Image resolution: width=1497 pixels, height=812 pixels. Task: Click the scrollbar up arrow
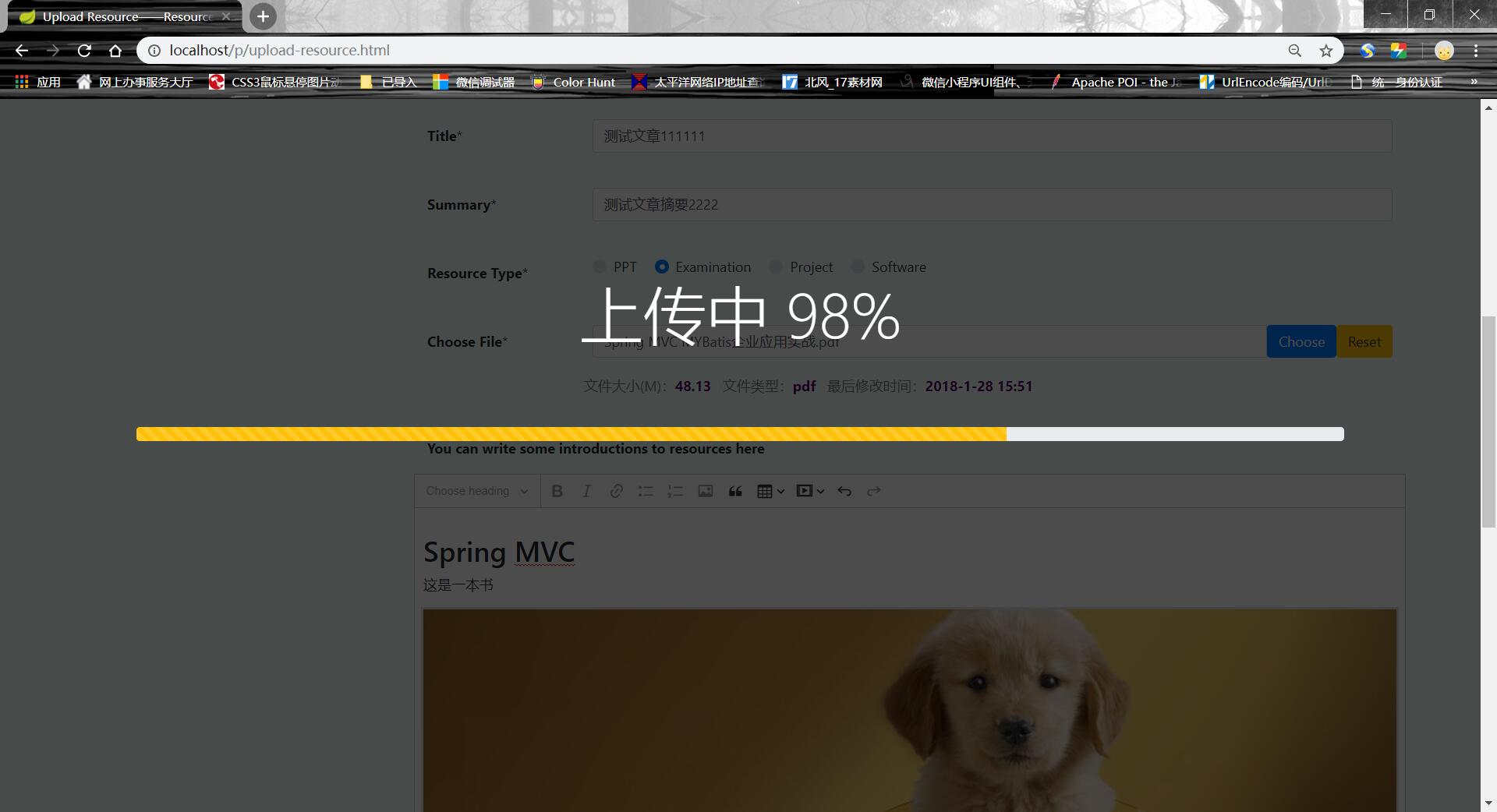[1489, 108]
